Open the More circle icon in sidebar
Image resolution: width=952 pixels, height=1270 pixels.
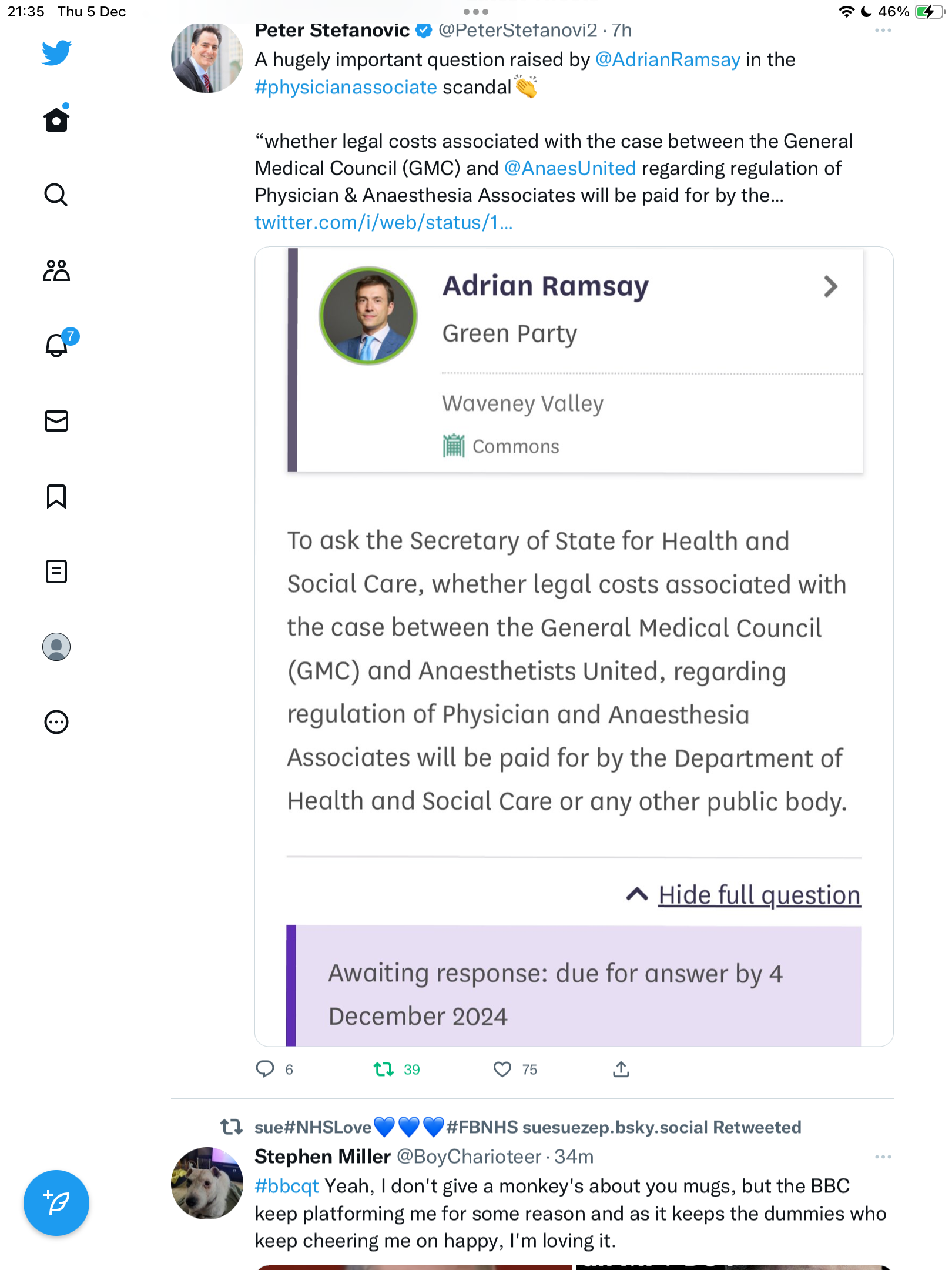click(56, 722)
